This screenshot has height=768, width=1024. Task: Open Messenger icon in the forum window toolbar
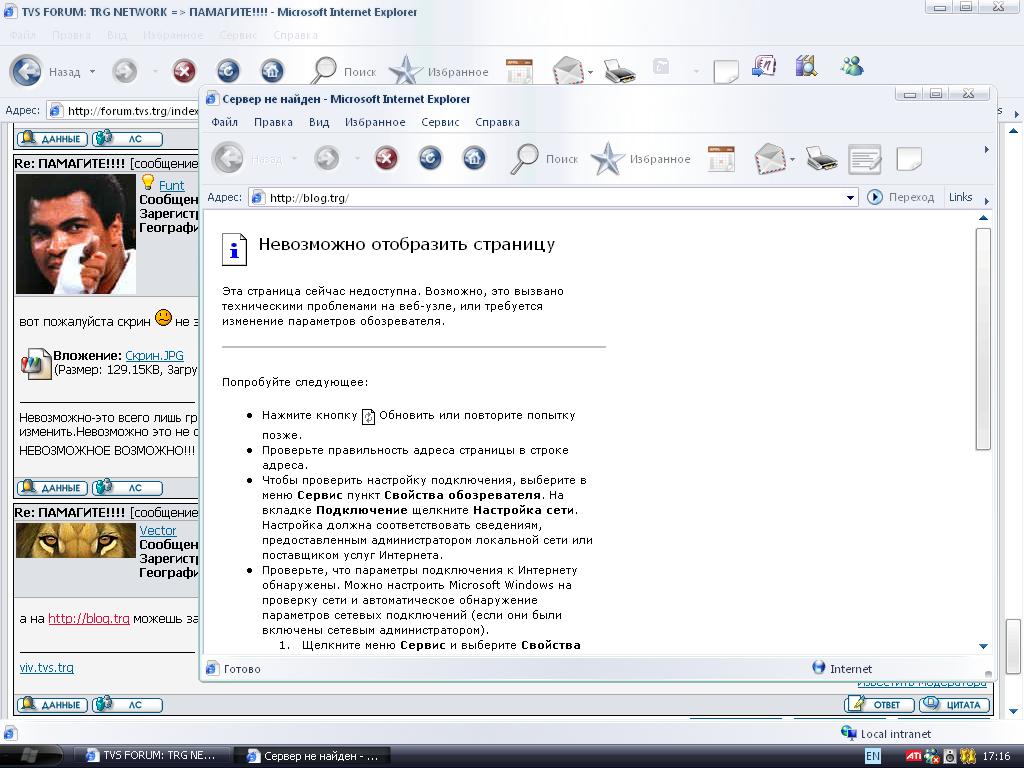(852, 68)
